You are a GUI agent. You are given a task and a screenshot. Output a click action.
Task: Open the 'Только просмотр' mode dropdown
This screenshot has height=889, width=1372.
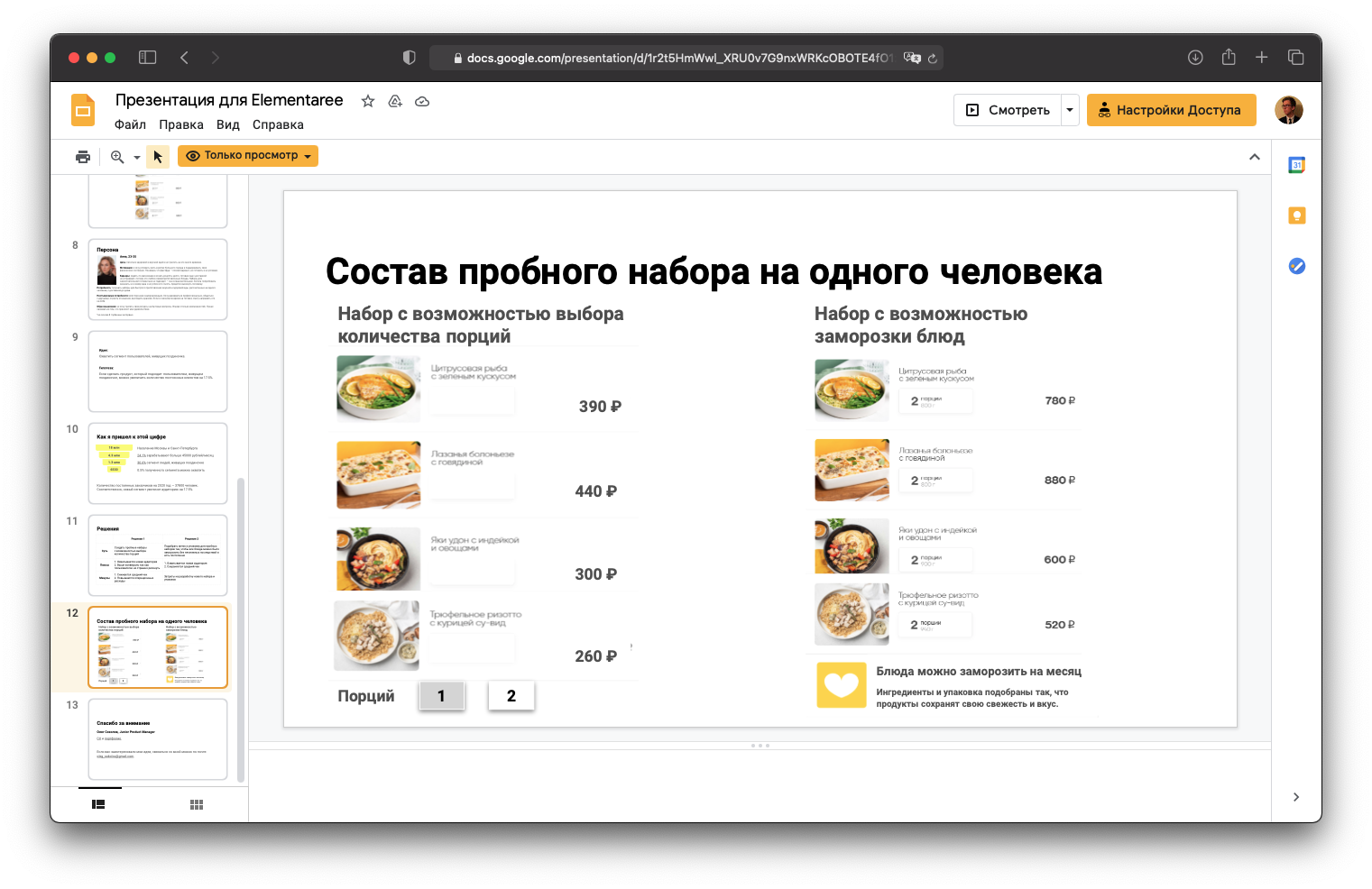coord(248,156)
